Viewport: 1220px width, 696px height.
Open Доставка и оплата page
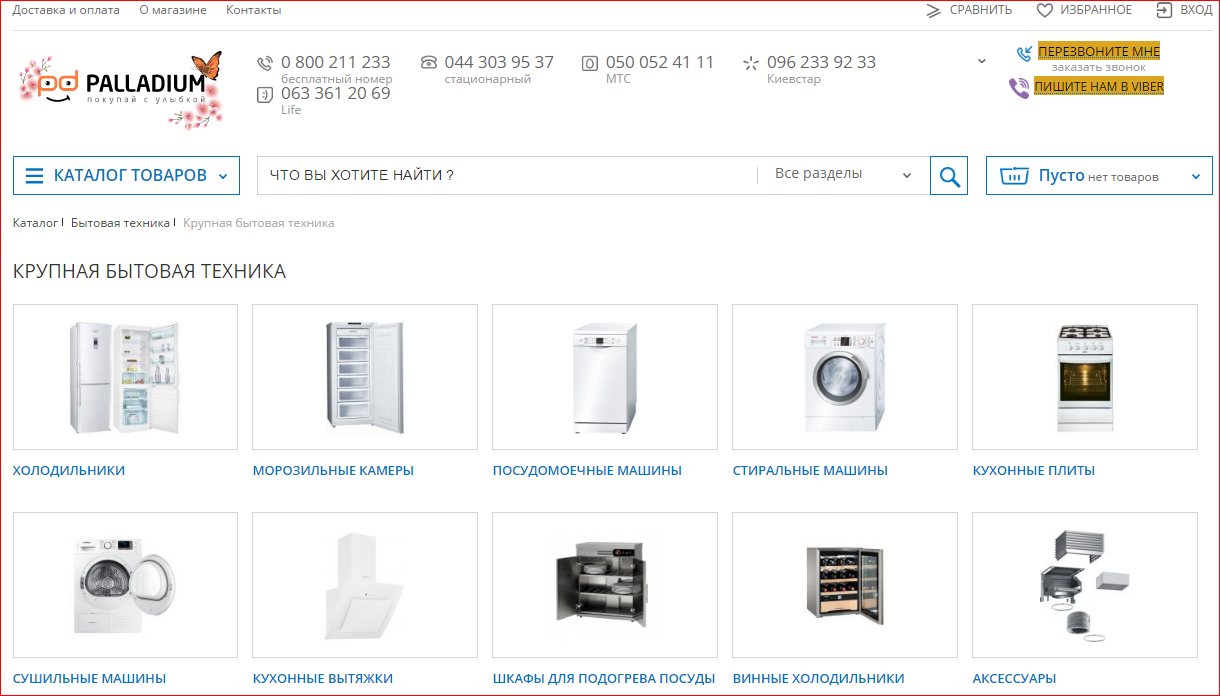(66, 10)
